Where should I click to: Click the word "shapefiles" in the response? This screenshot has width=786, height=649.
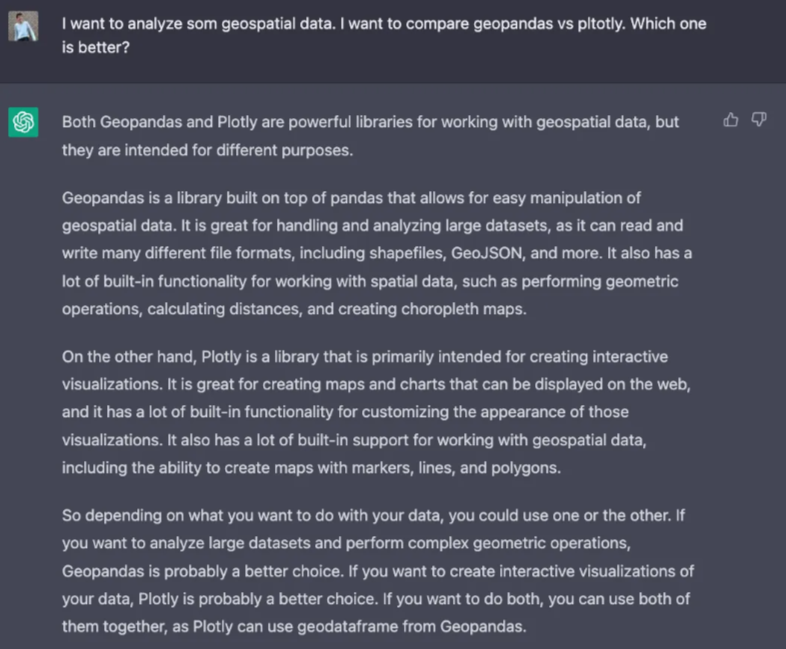407,254
